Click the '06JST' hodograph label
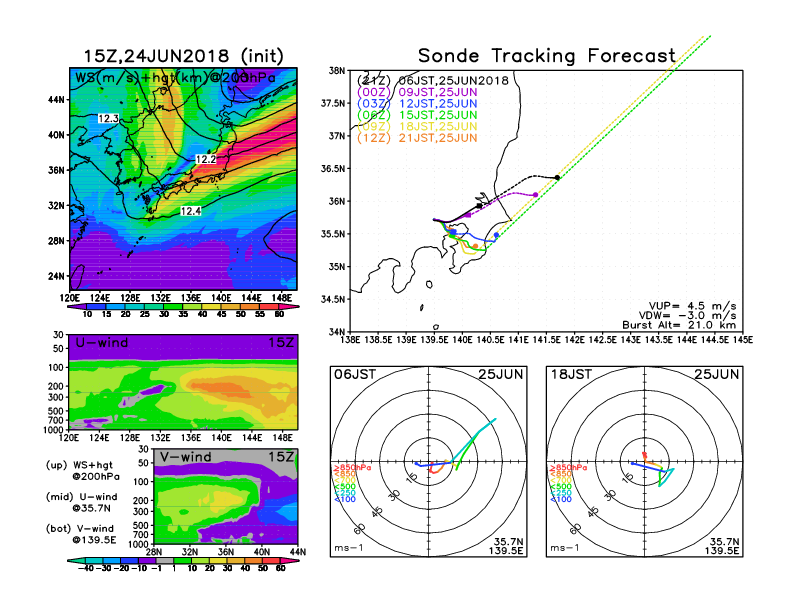792x612 pixels. click(x=355, y=374)
